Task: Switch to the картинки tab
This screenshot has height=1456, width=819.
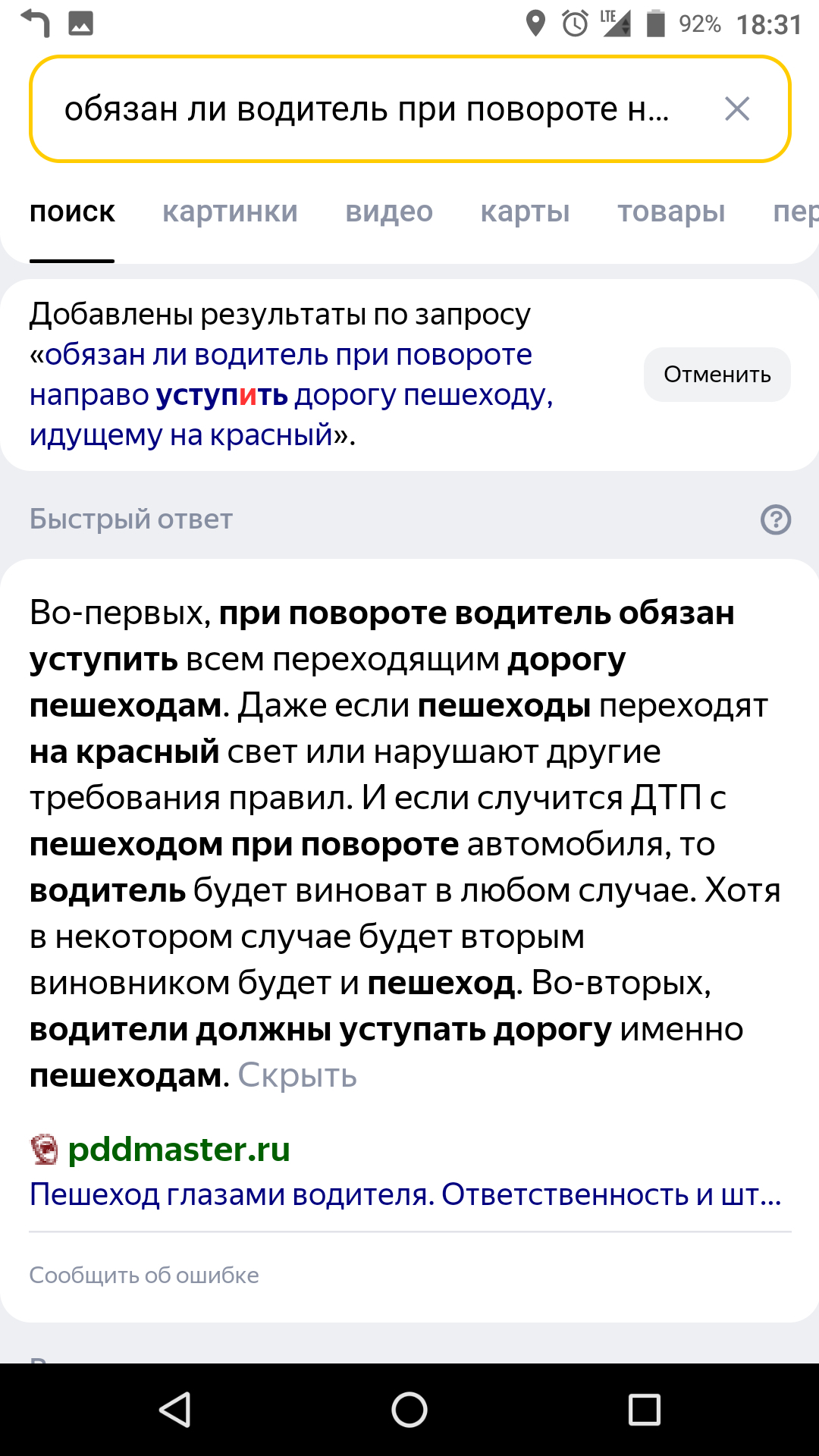Action: click(x=230, y=212)
